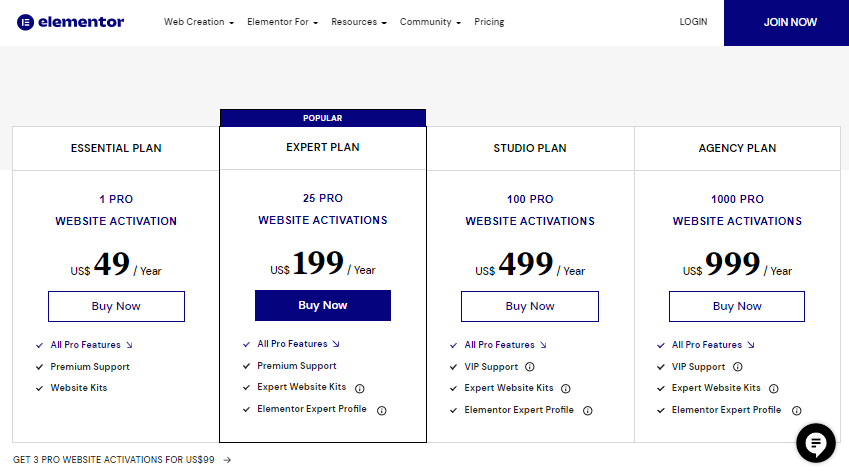Expand the Resources dropdown menu
Viewport: 849px width, 474px height.
click(359, 22)
